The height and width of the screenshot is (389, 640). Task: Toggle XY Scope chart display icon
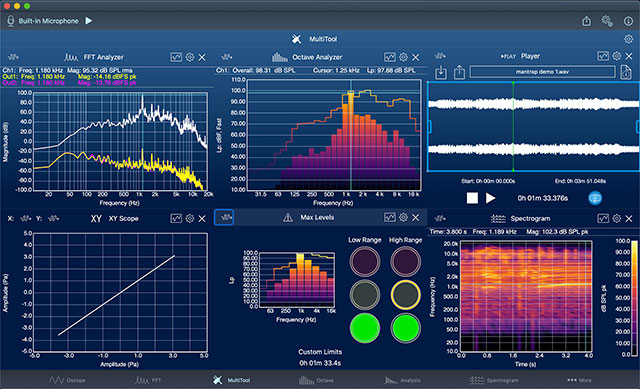tap(176, 218)
